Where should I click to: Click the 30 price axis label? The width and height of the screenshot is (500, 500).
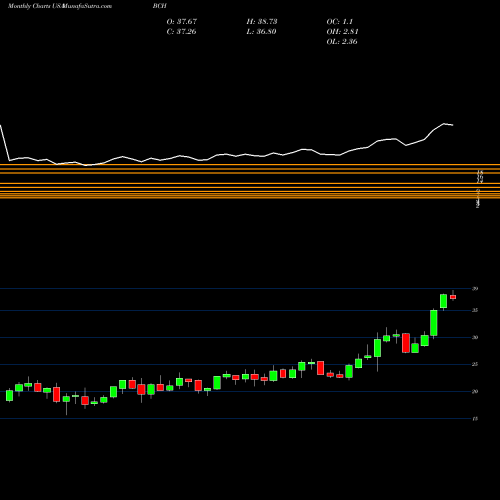tap(475, 337)
